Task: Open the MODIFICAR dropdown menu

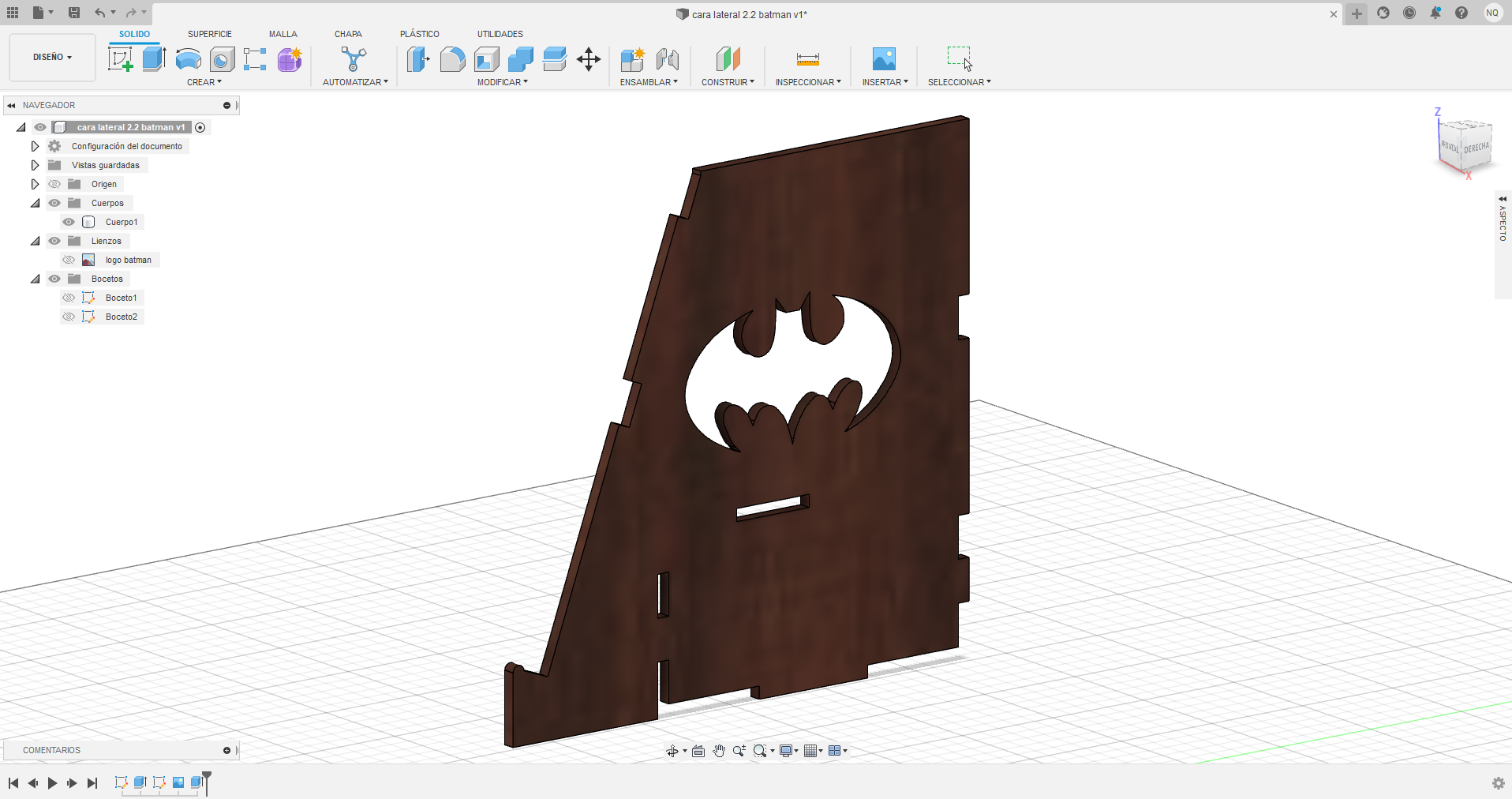Action: click(x=503, y=82)
